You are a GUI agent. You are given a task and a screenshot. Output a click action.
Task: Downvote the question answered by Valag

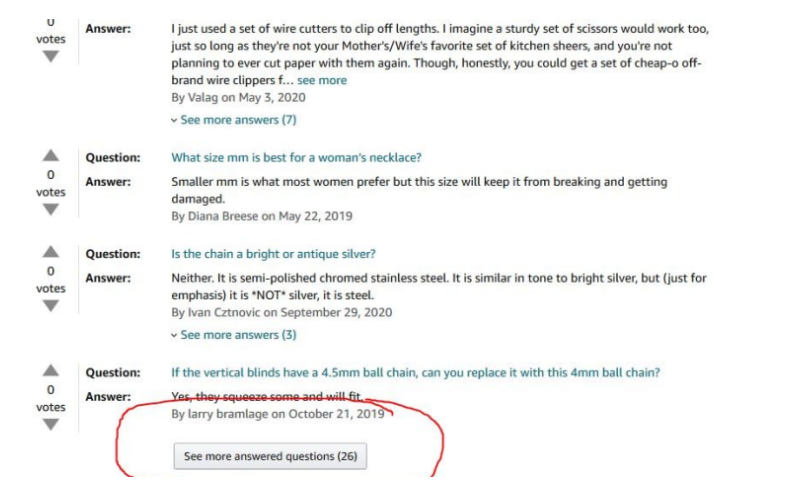(50, 56)
